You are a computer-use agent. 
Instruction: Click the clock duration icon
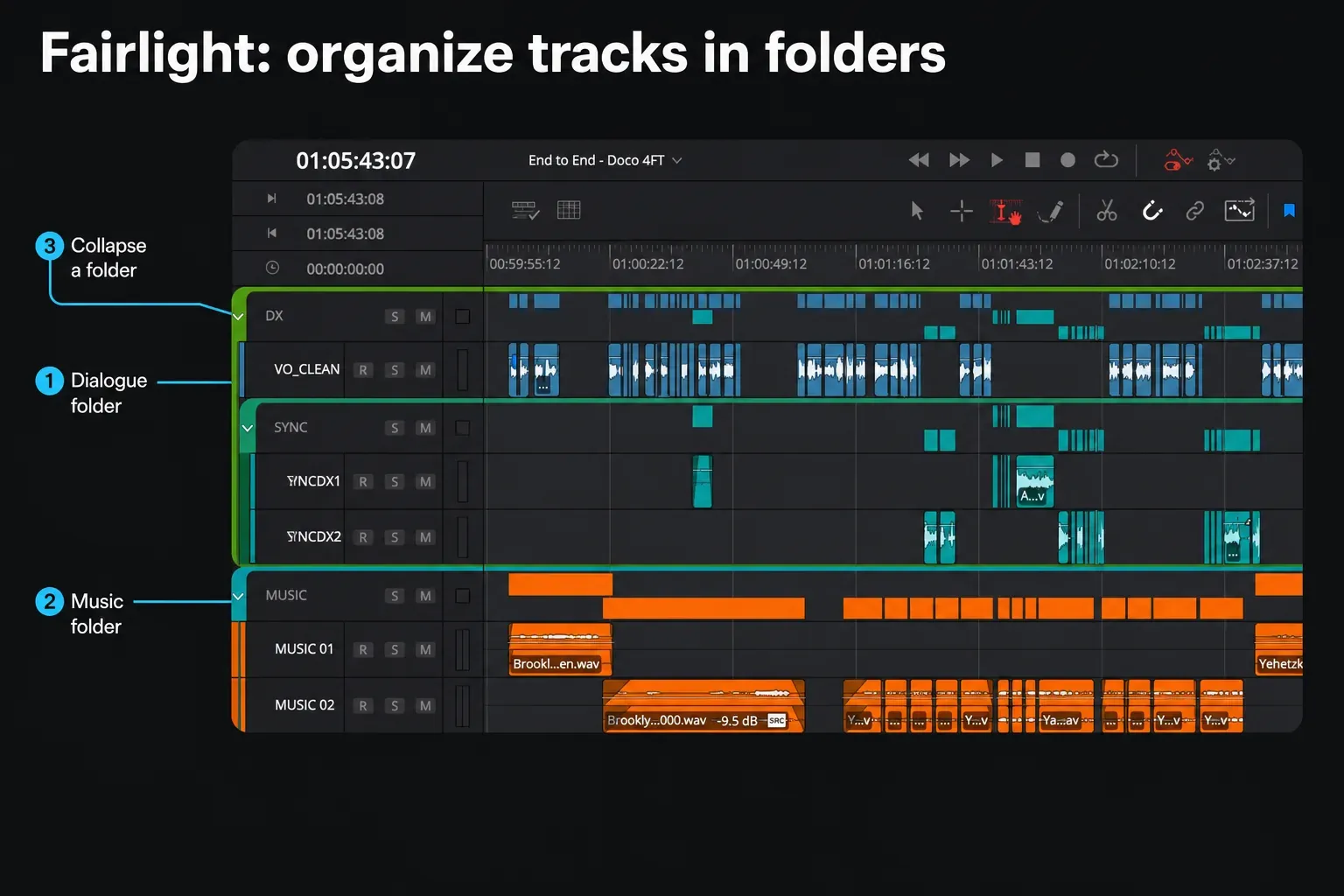pos(272,268)
